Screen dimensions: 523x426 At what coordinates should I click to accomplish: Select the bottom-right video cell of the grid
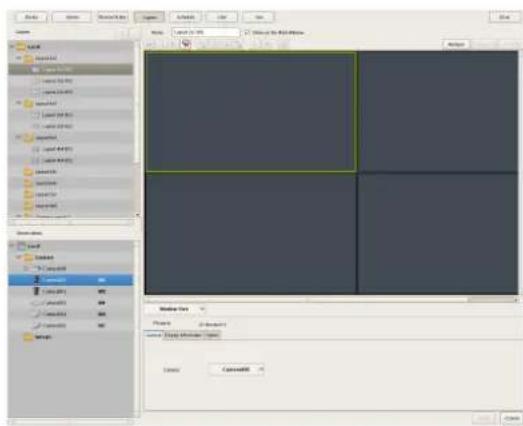click(438, 234)
